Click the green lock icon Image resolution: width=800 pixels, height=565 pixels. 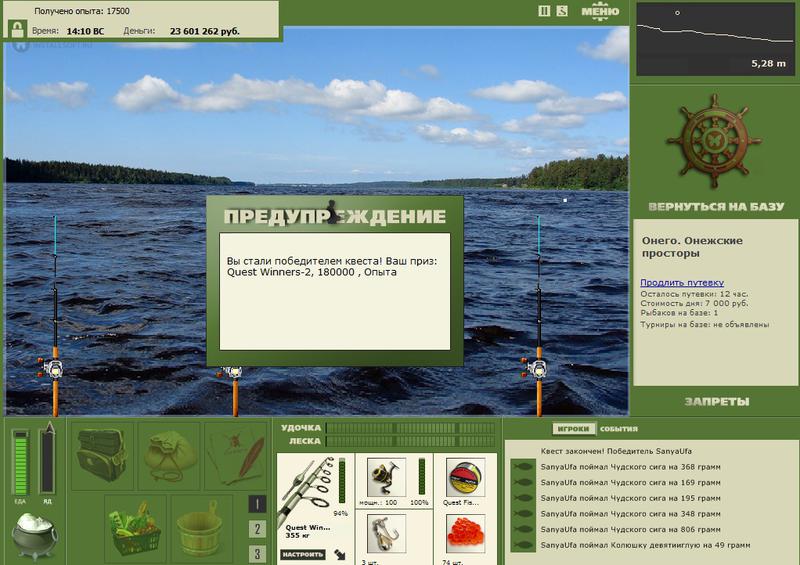point(18,29)
